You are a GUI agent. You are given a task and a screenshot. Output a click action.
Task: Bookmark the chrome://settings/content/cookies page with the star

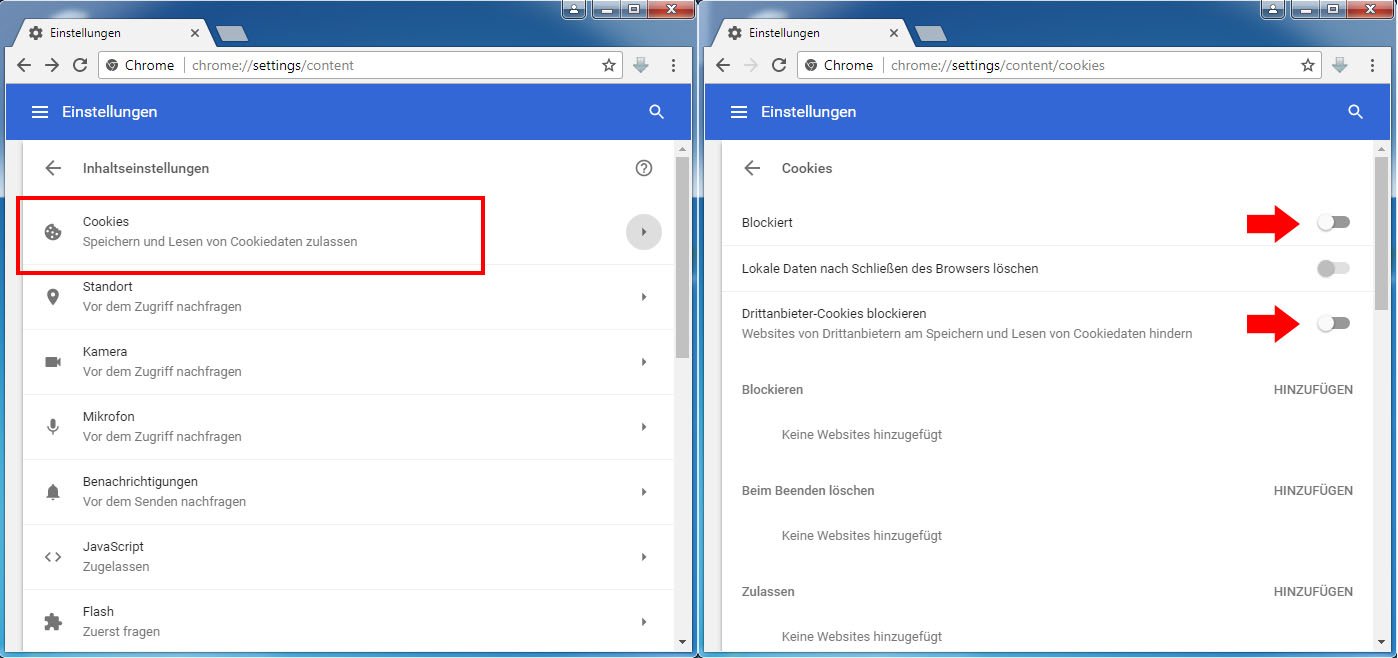[1308, 65]
